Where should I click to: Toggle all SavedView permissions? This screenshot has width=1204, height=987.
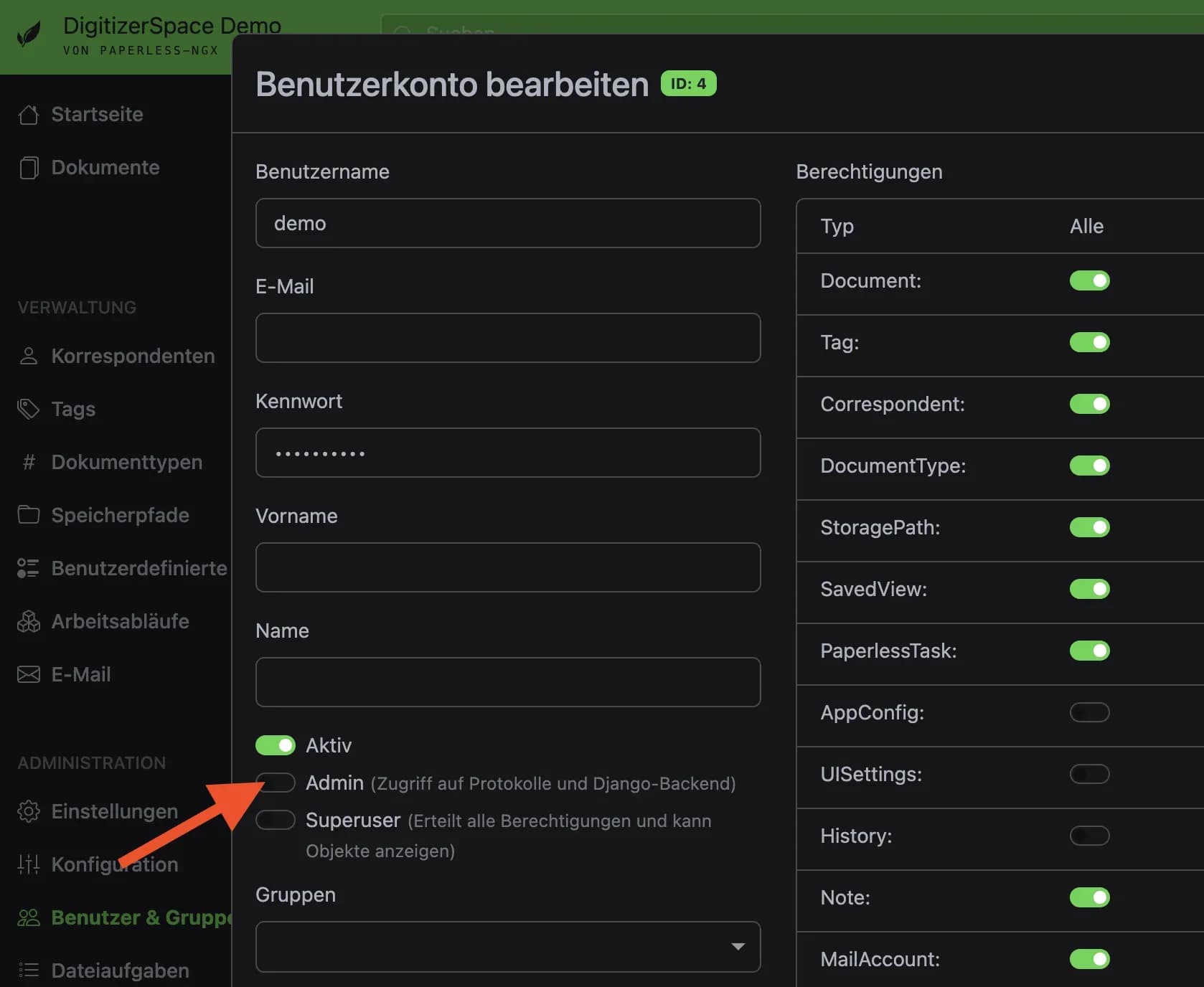point(1089,589)
